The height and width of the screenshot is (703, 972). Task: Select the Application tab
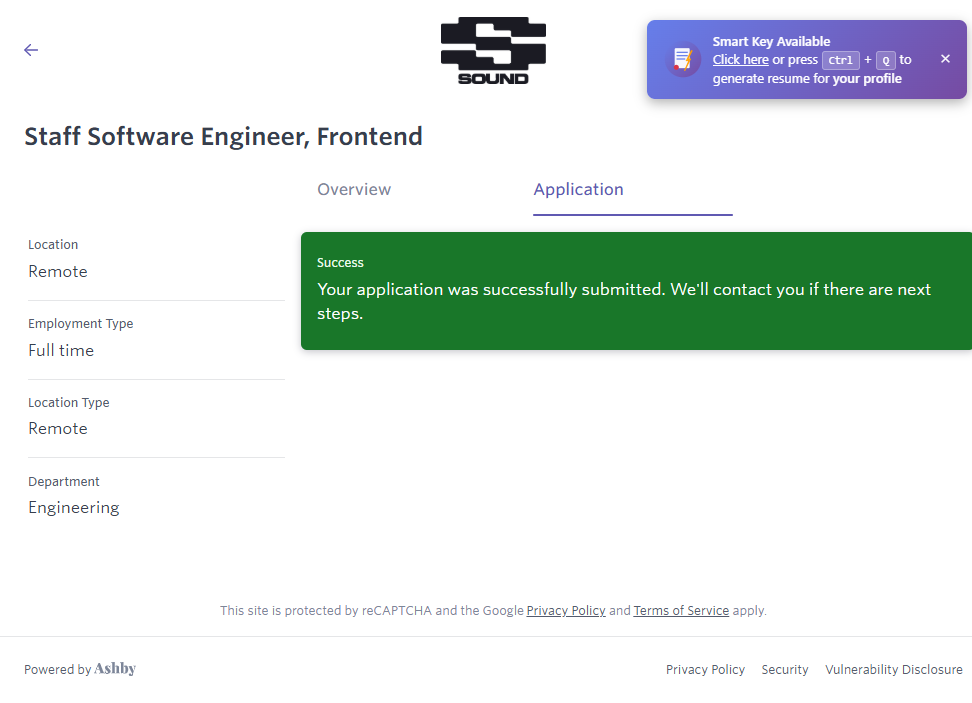click(x=578, y=190)
